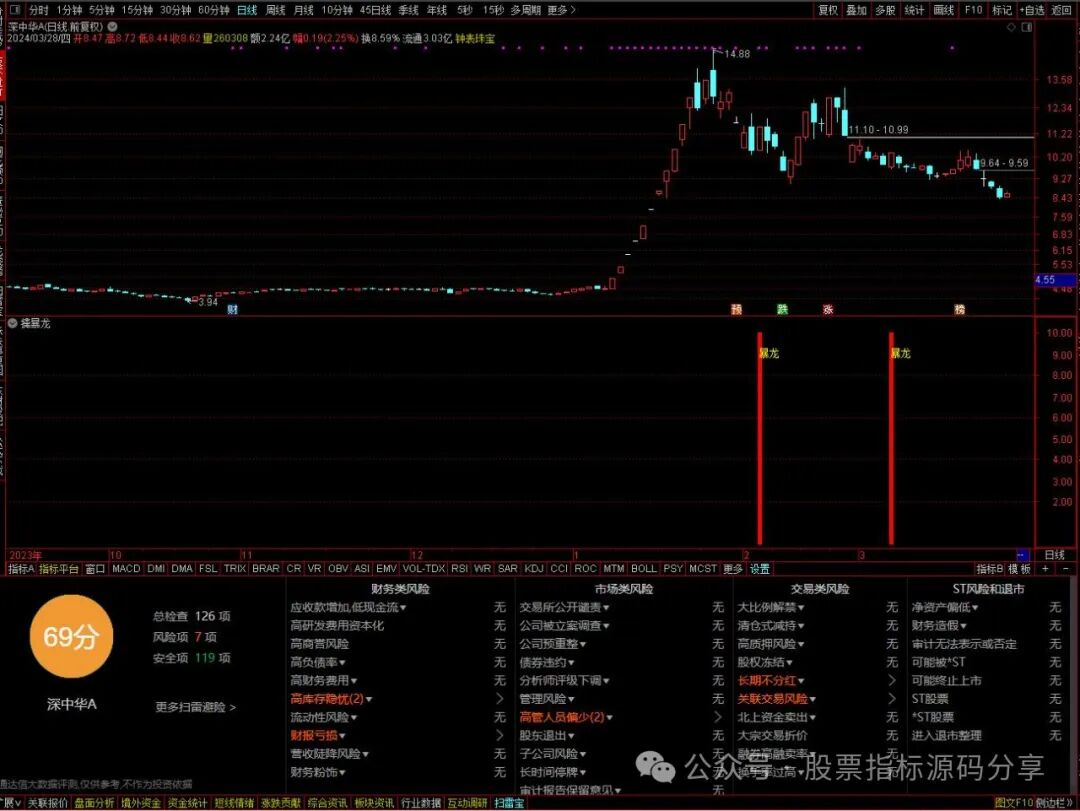1080x811 pixels.
Task: Click the blue icon at time axis end
Action: click(x=1023, y=555)
